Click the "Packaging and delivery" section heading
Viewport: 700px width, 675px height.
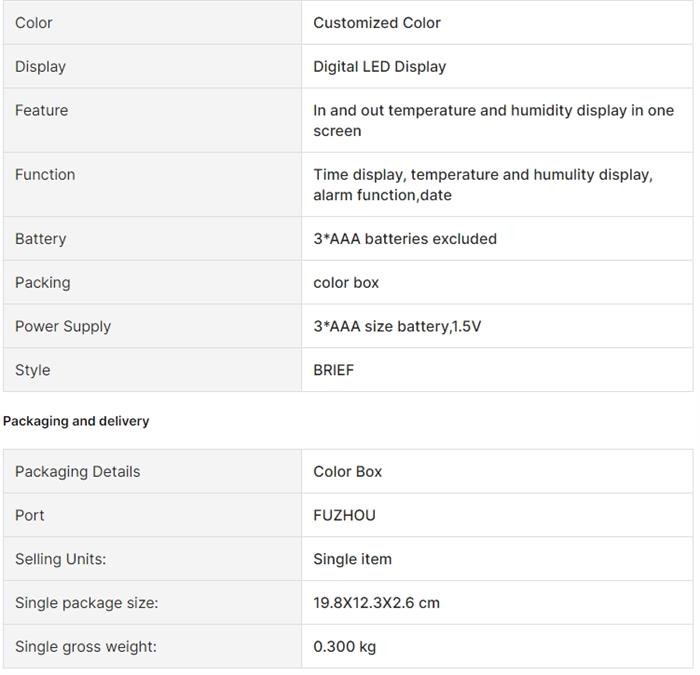[76, 421]
